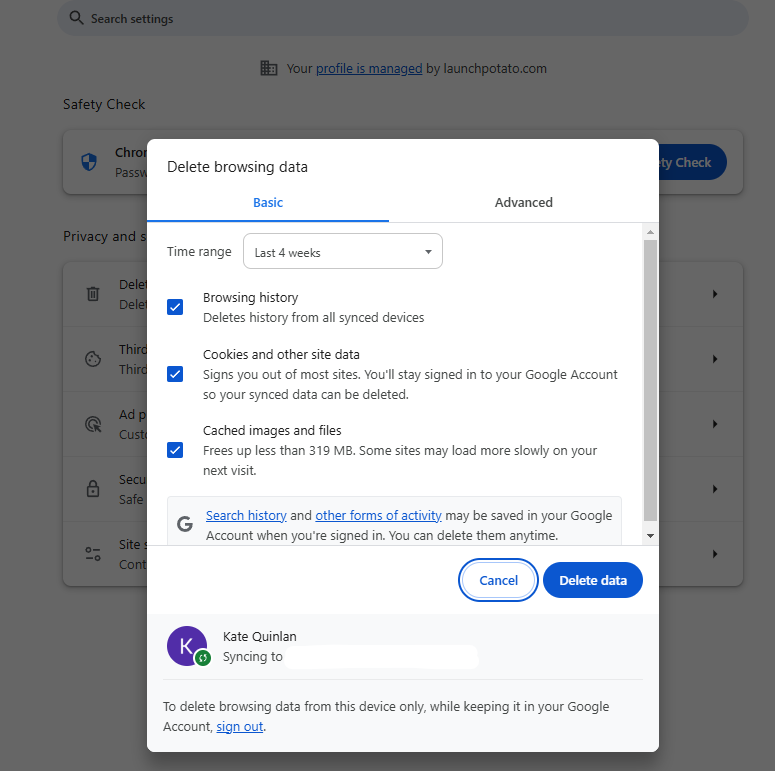Open the Search history link
775x771 pixels.
246,516
